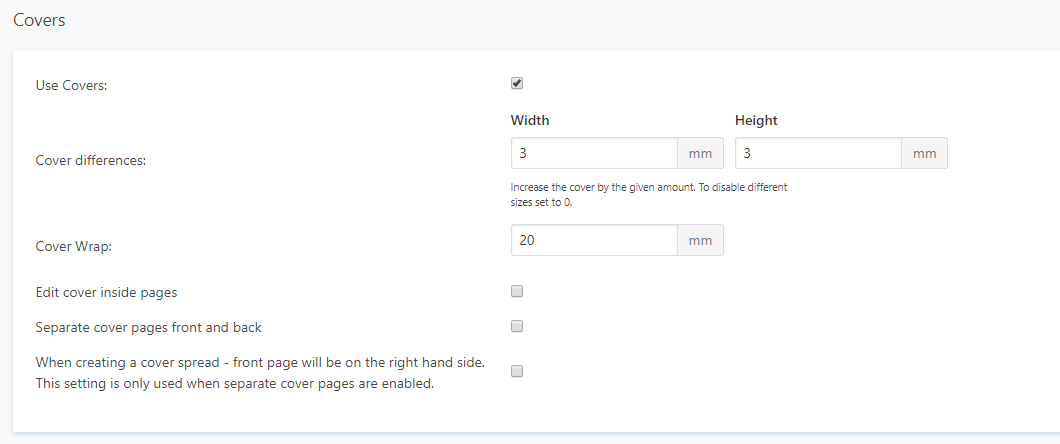
Task: Focus the Cover Wrap input field
Action: pyautogui.click(x=594, y=240)
